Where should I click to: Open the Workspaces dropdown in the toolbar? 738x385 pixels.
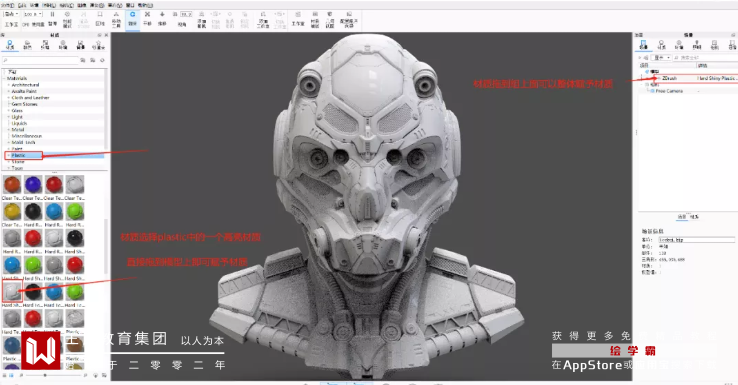11,14
